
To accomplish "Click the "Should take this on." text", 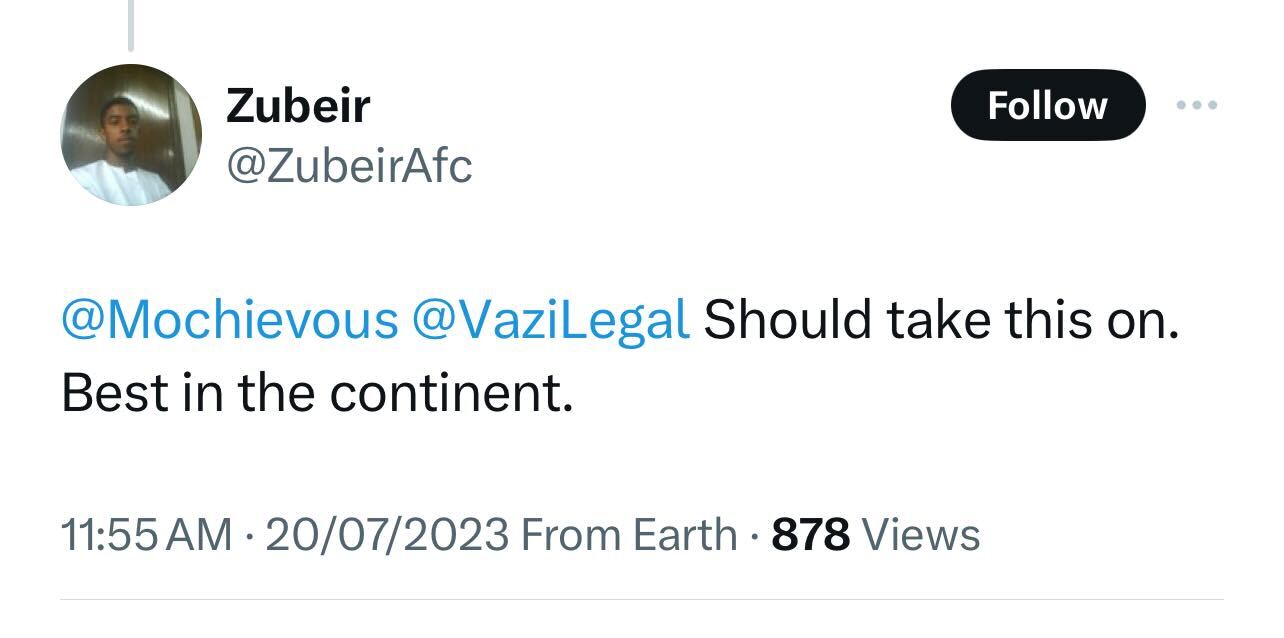I will (941, 320).
